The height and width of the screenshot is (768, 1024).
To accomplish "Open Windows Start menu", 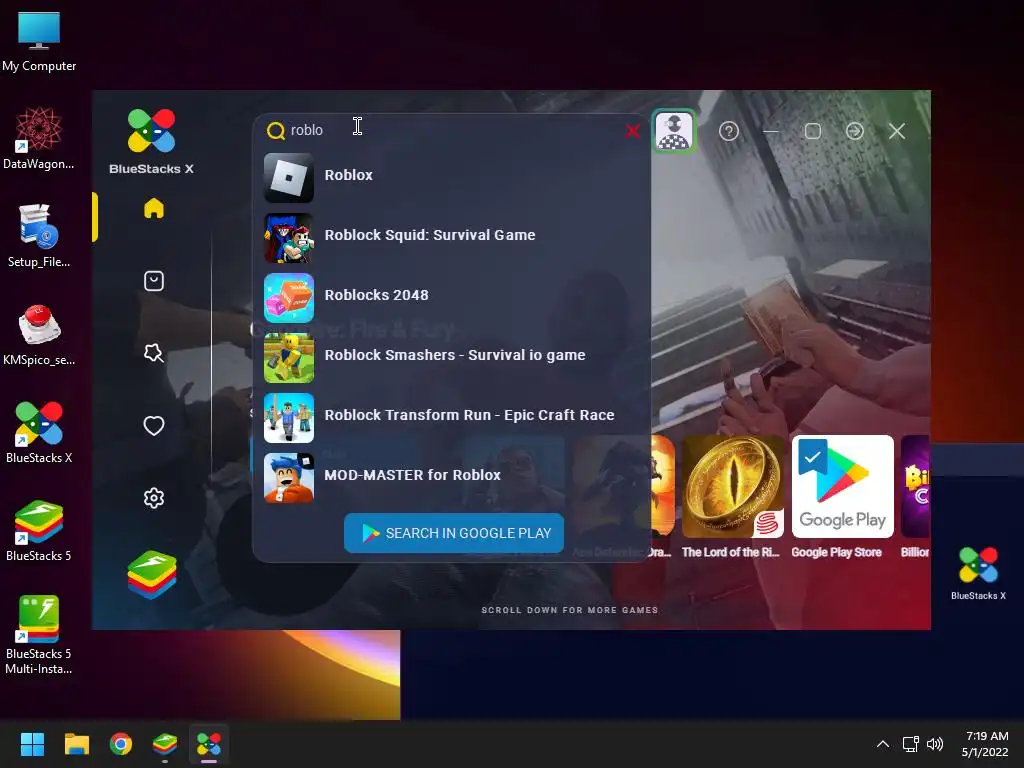I will click(32, 744).
